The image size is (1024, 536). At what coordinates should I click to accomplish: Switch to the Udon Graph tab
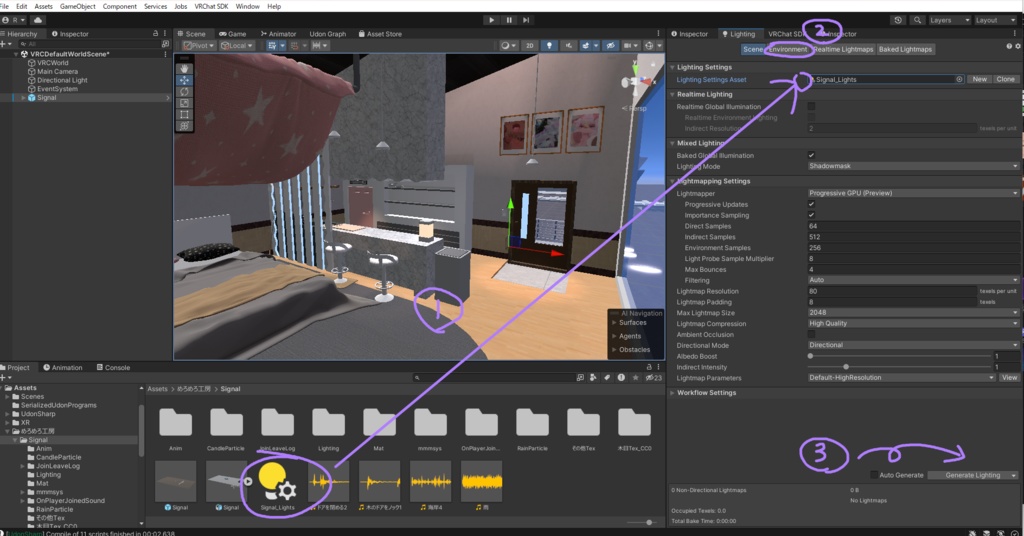(327, 33)
